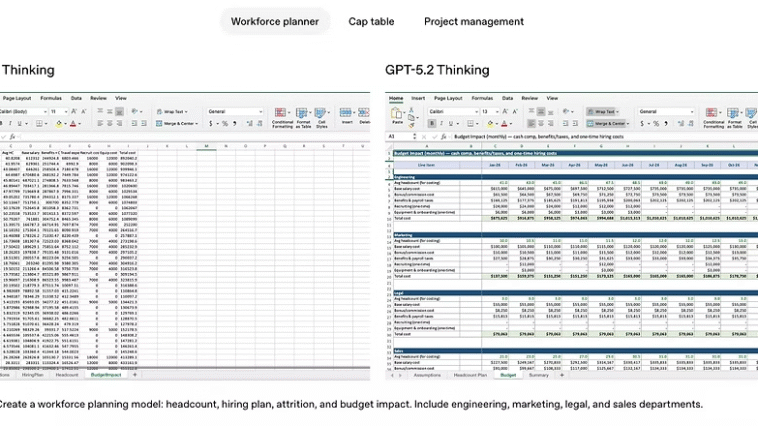
Task: Select the Project management option
Action: (x=473, y=21)
